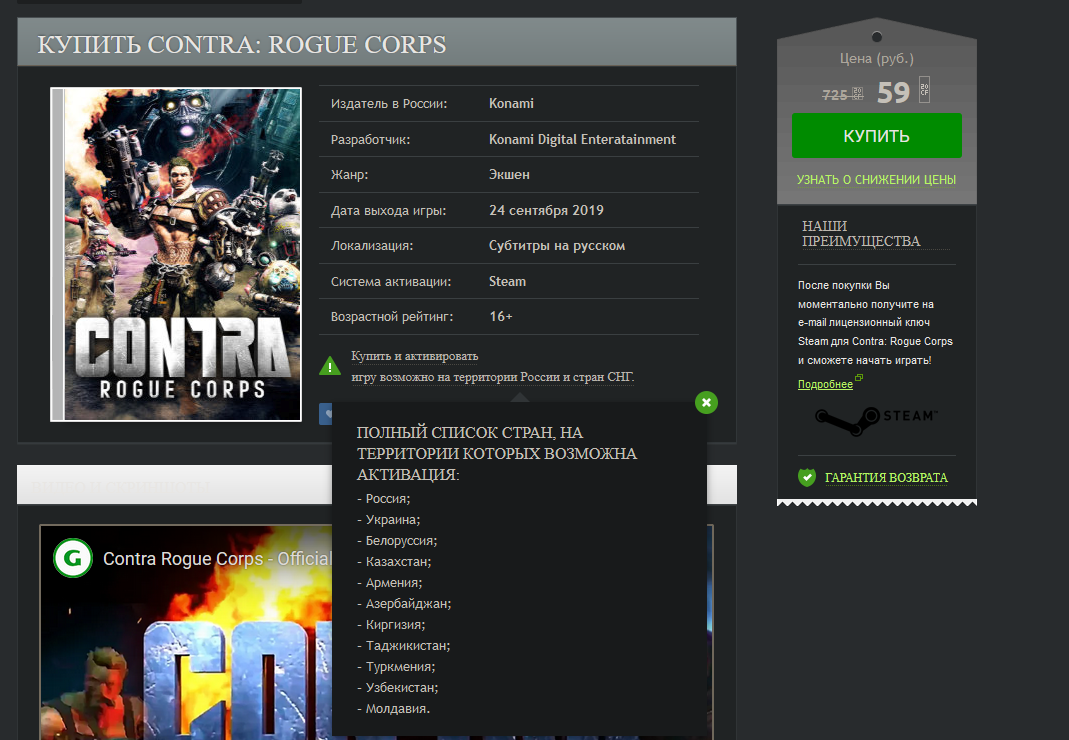
Task: Select age rating 16+
Action: 500,316
